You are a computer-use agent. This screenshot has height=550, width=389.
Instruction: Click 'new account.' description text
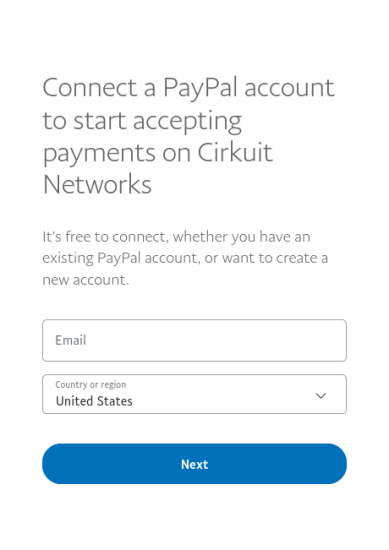pos(86,280)
